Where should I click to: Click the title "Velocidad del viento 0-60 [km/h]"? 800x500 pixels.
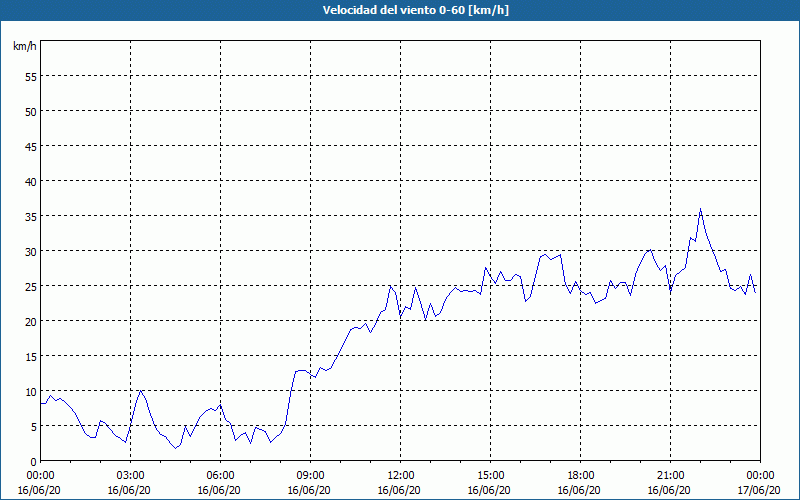tap(415, 10)
